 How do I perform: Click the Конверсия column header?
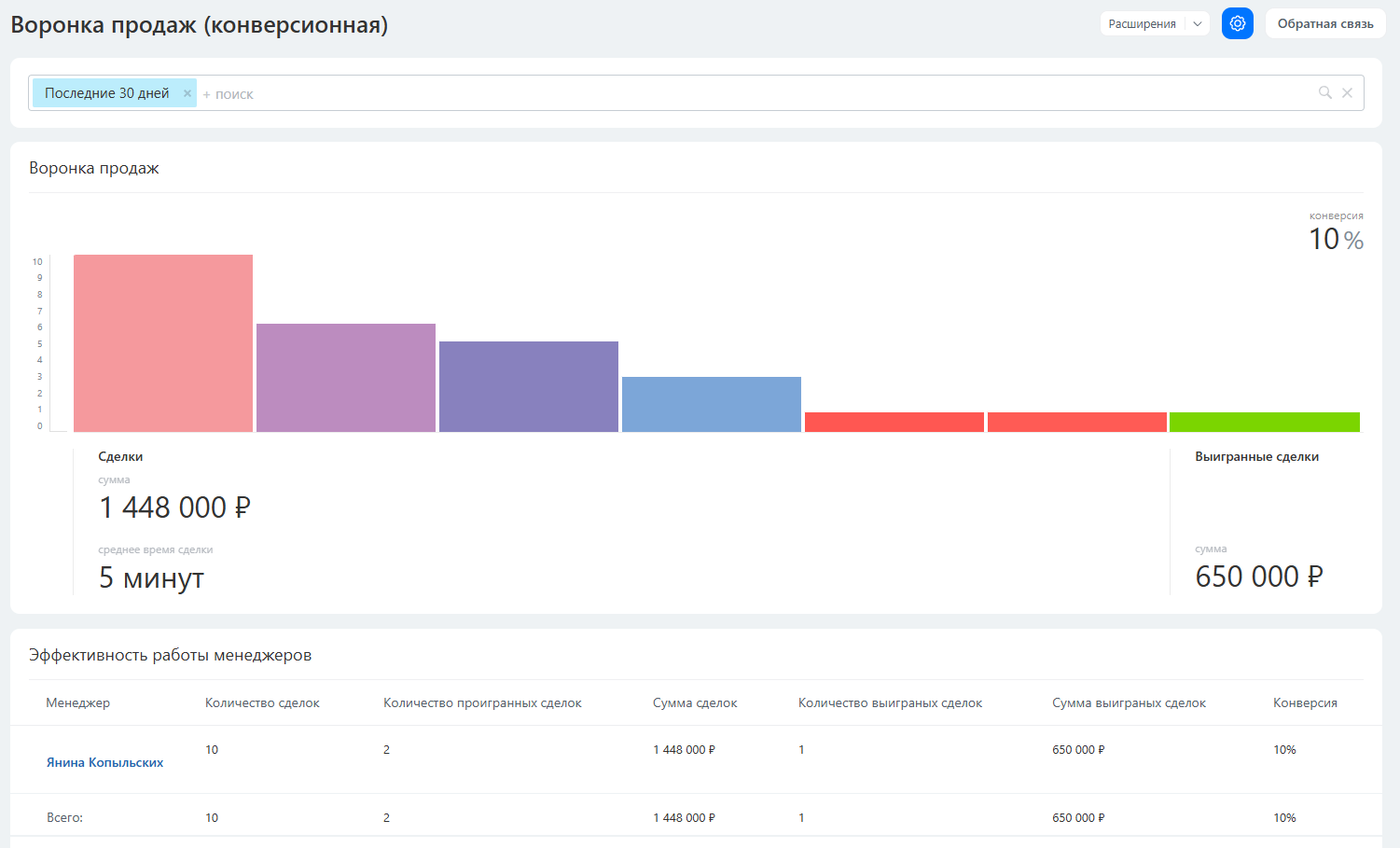pyautogui.click(x=1305, y=702)
